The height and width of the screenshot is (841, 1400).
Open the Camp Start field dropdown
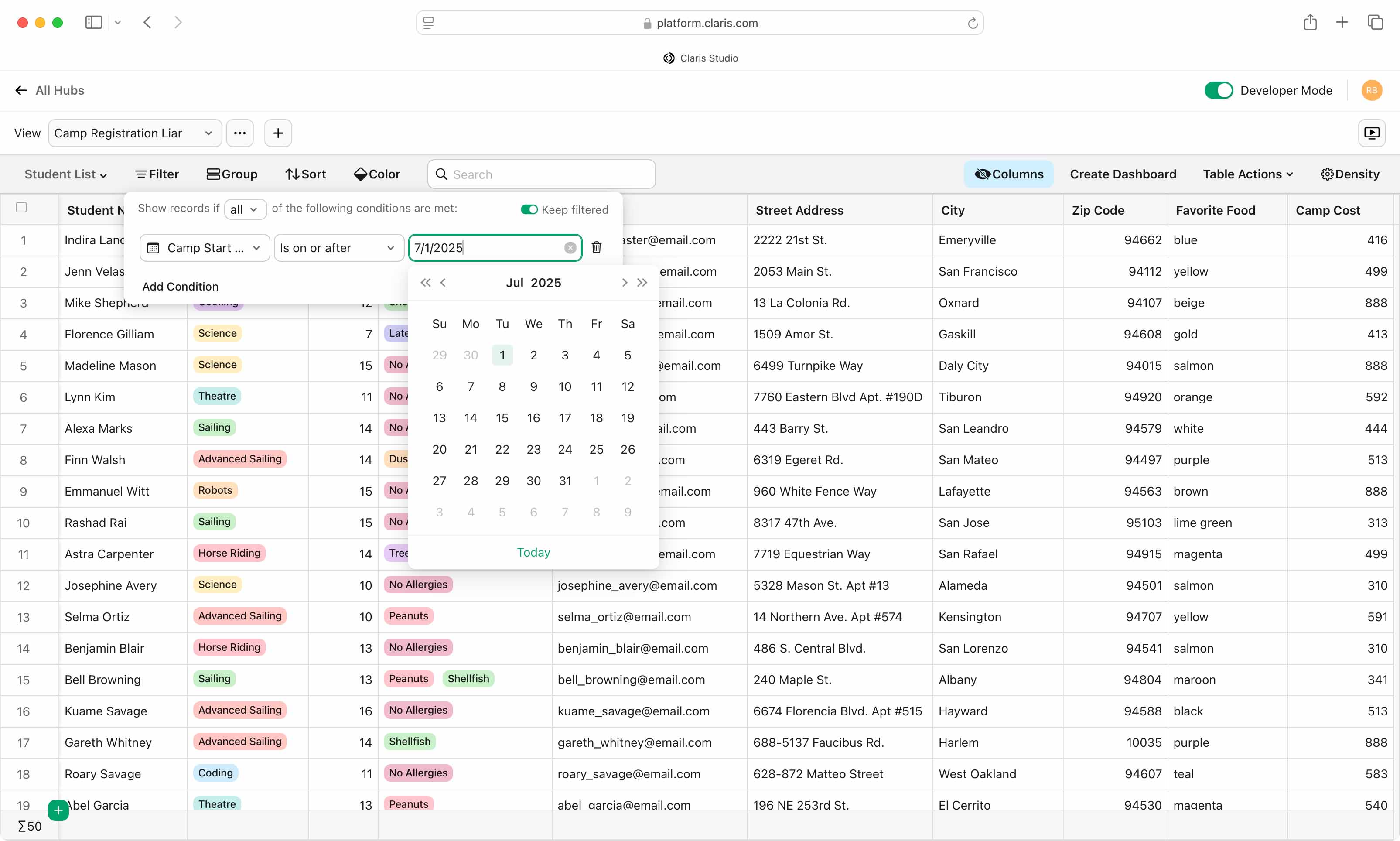tap(205, 248)
